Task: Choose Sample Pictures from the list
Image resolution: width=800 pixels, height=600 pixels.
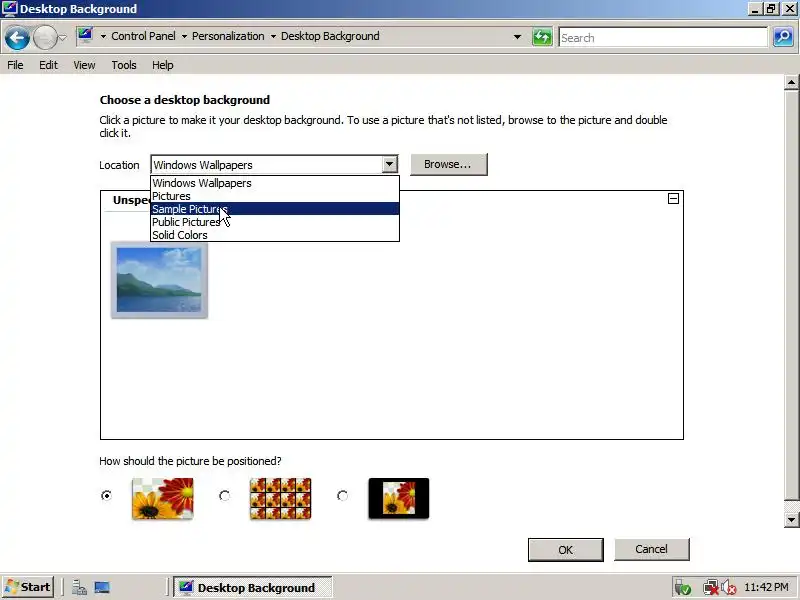Action: click(x=274, y=209)
